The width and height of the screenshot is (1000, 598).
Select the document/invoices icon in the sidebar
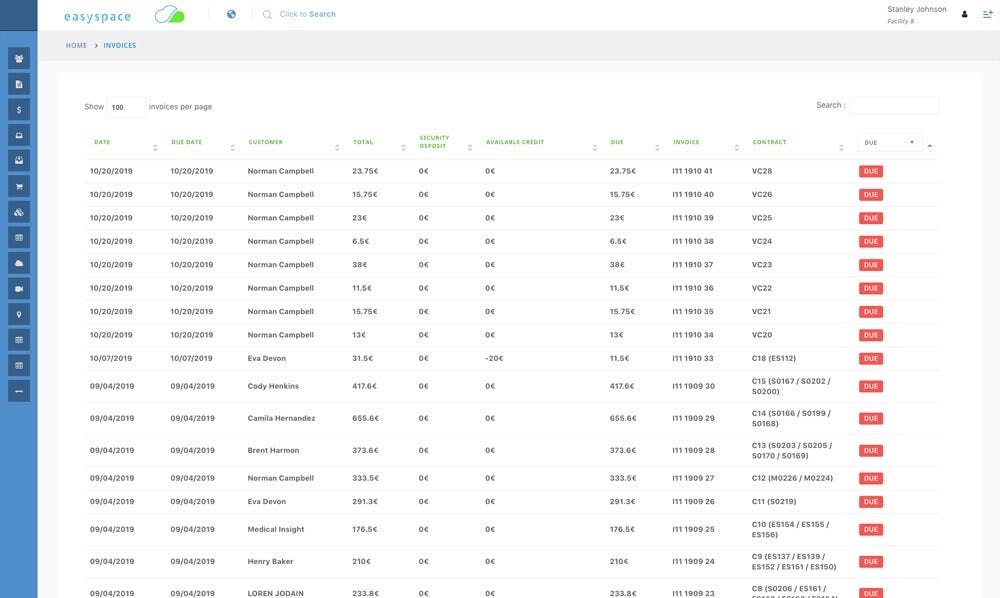coord(16,83)
